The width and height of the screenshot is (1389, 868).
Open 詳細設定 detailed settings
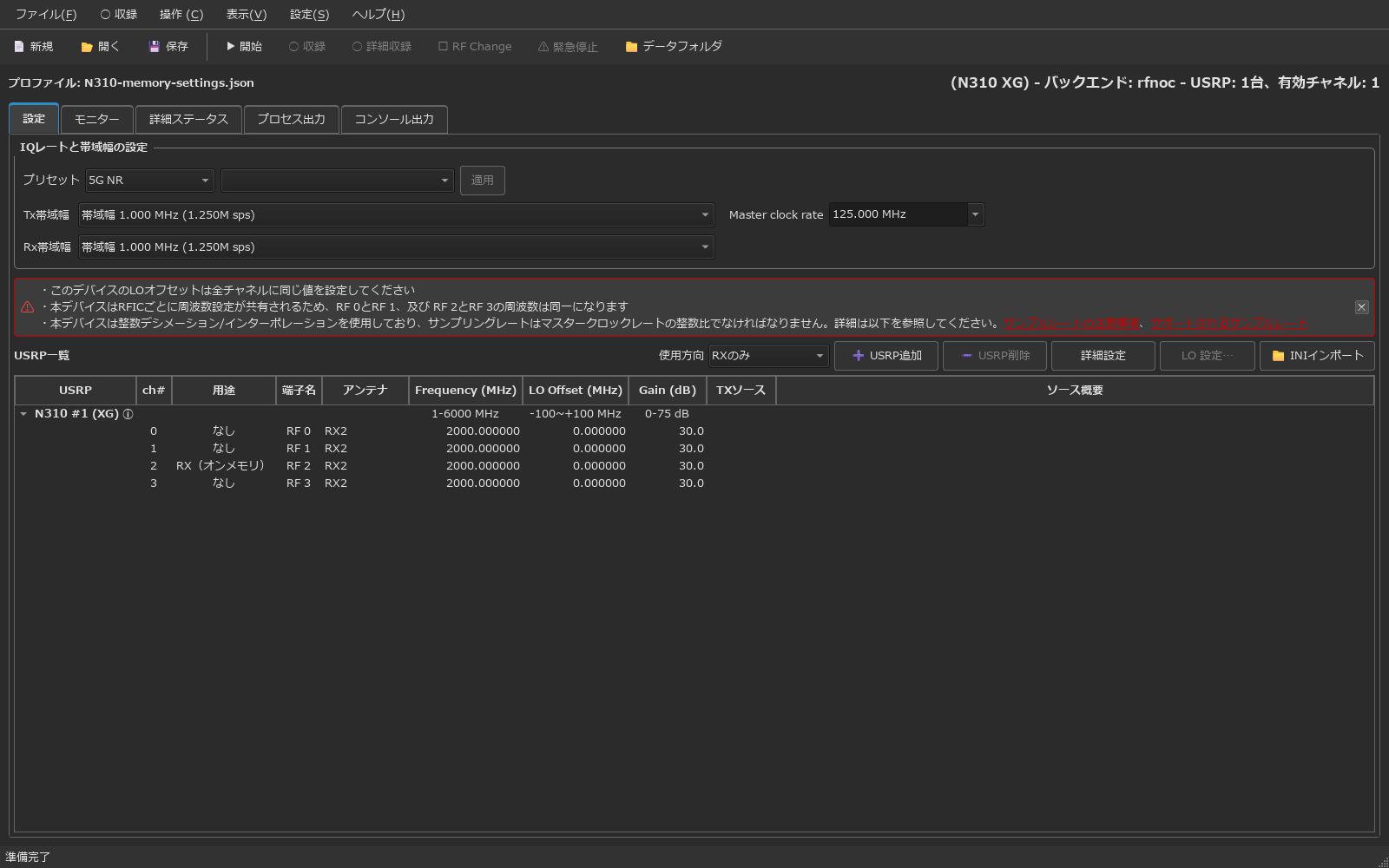point(1103,356)
